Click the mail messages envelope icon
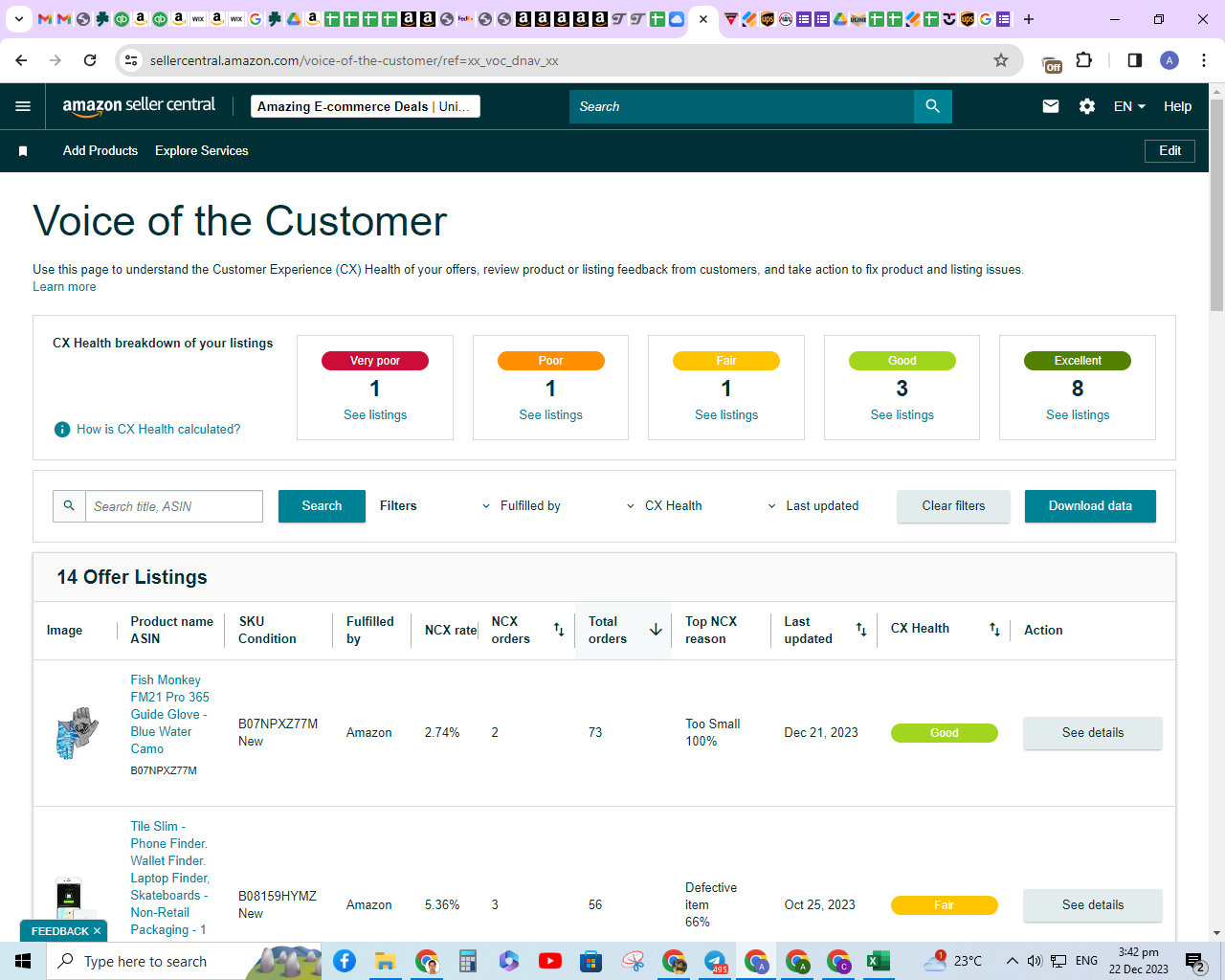This screenshot has height=980, width=1225. [x=1051, y=106]
